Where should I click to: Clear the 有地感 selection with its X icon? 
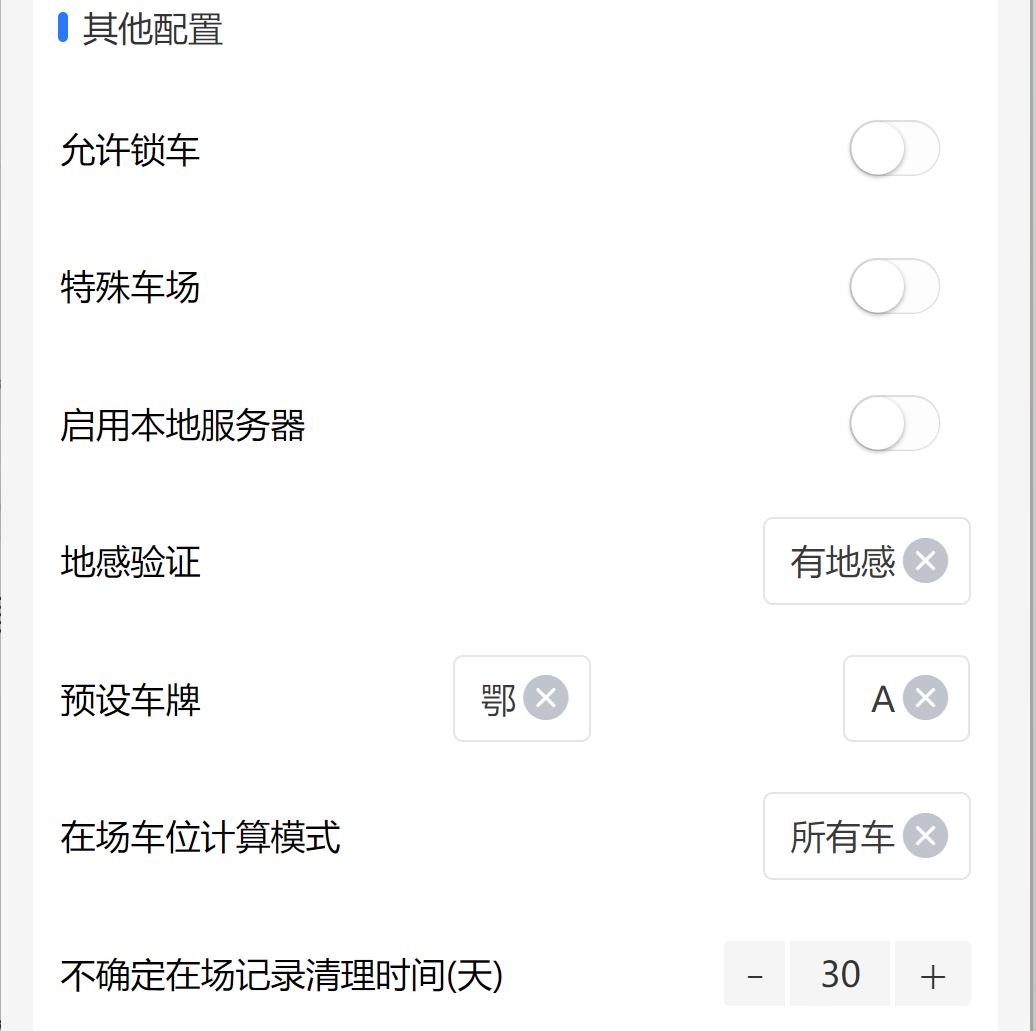925,560
